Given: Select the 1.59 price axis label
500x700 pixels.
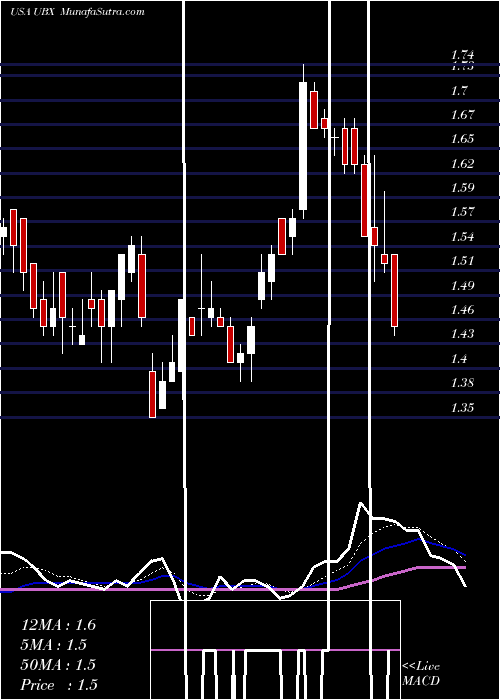Looking at the screenshot, I should click(462, 188).
